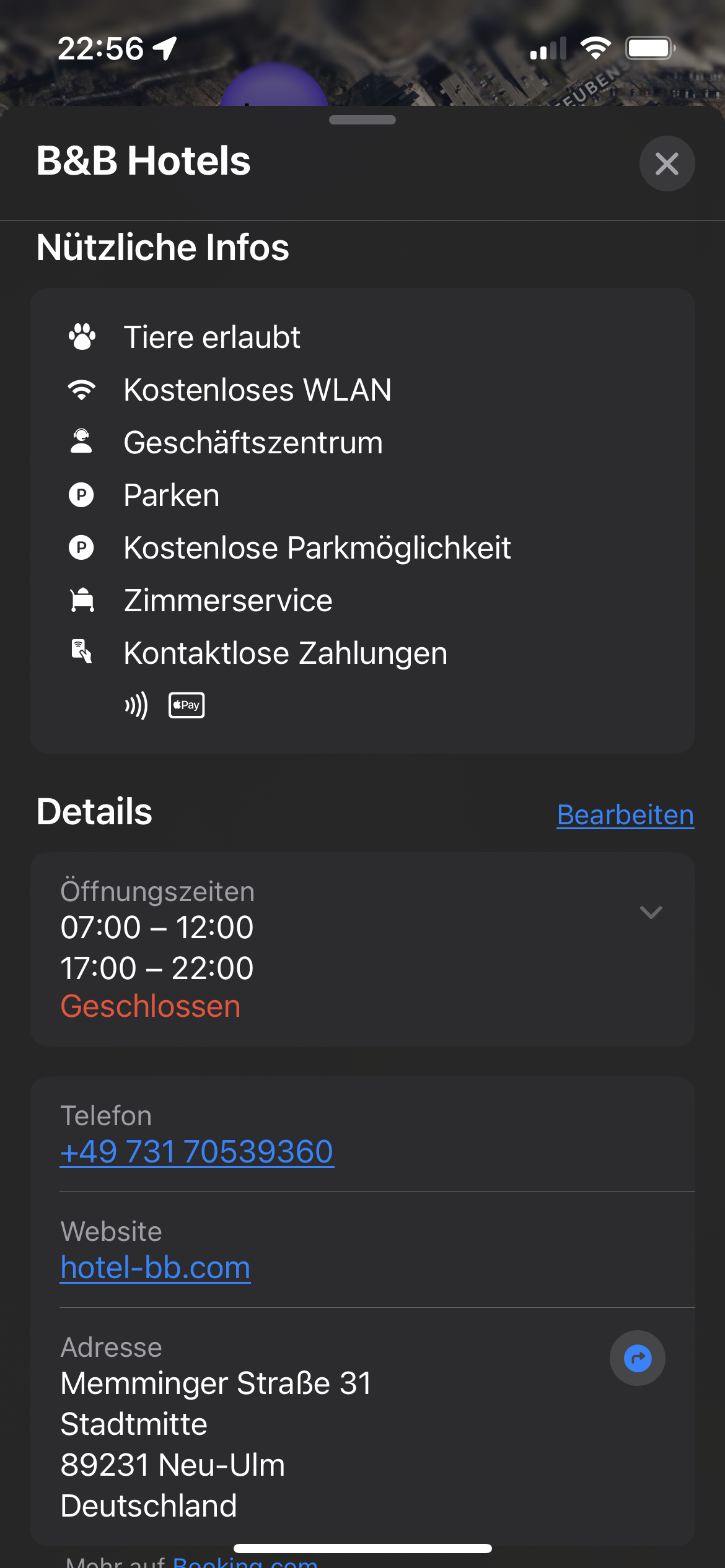725x1568 pixels.
Task: Tap the parking icon beside Kostenlose Parkmöglichkeit
Action: pyautogui.click(x=81, y=548)
